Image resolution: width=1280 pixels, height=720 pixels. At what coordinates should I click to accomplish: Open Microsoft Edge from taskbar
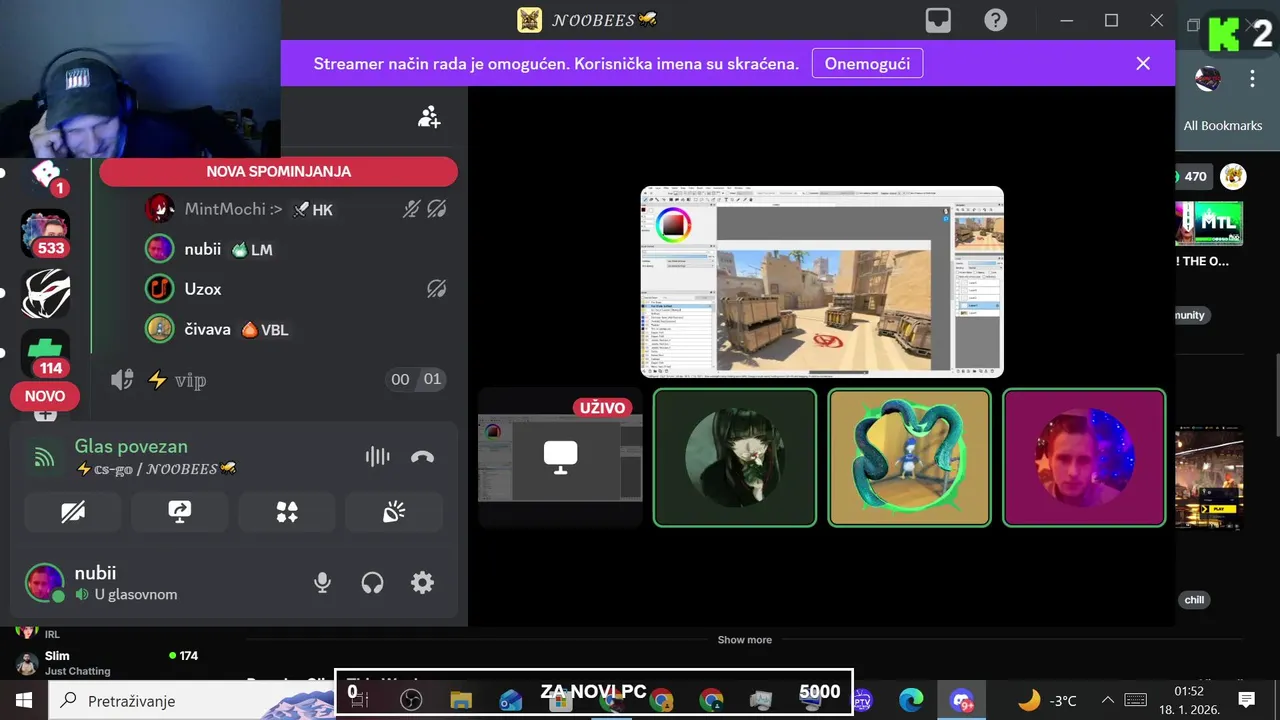pos(911,701)
